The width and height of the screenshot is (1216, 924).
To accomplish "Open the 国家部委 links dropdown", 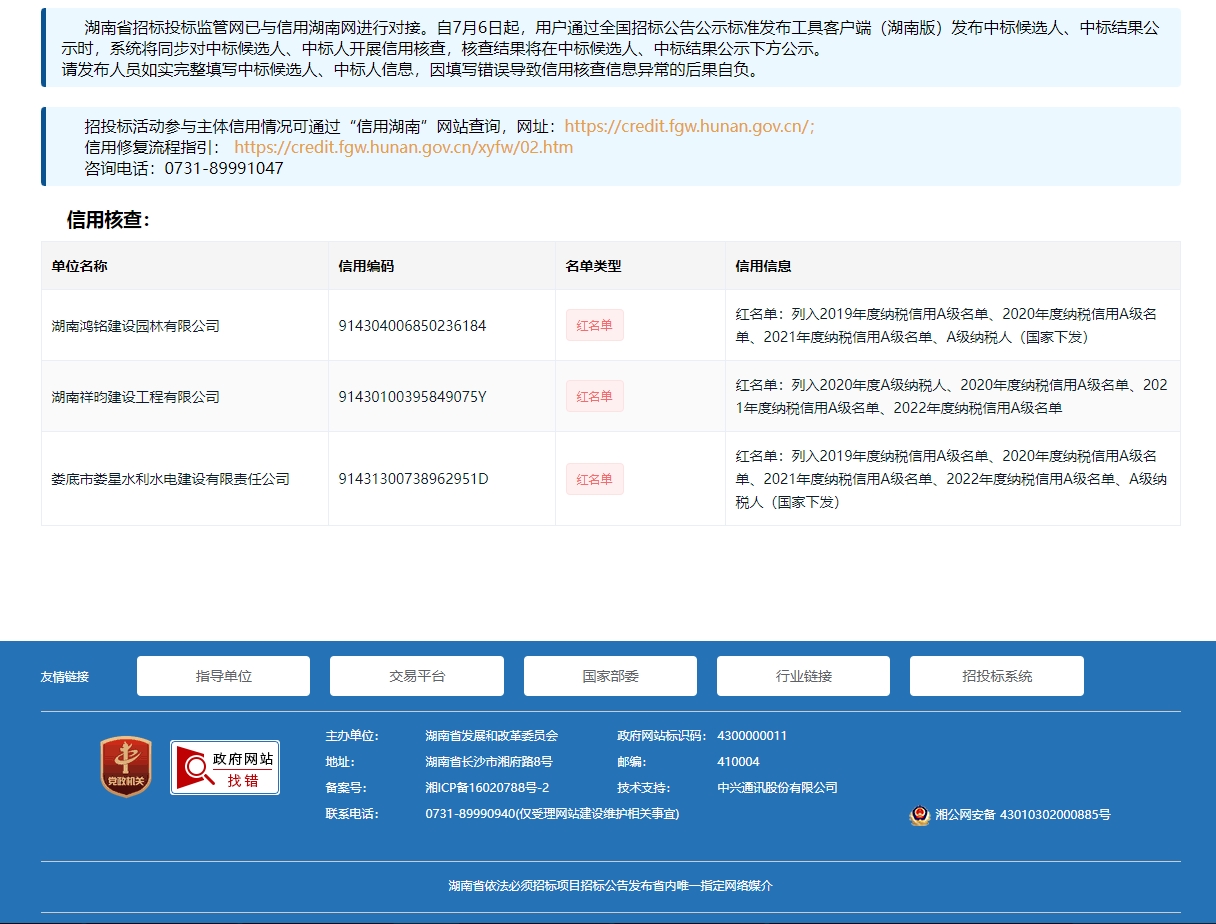I will coord(610,676).
